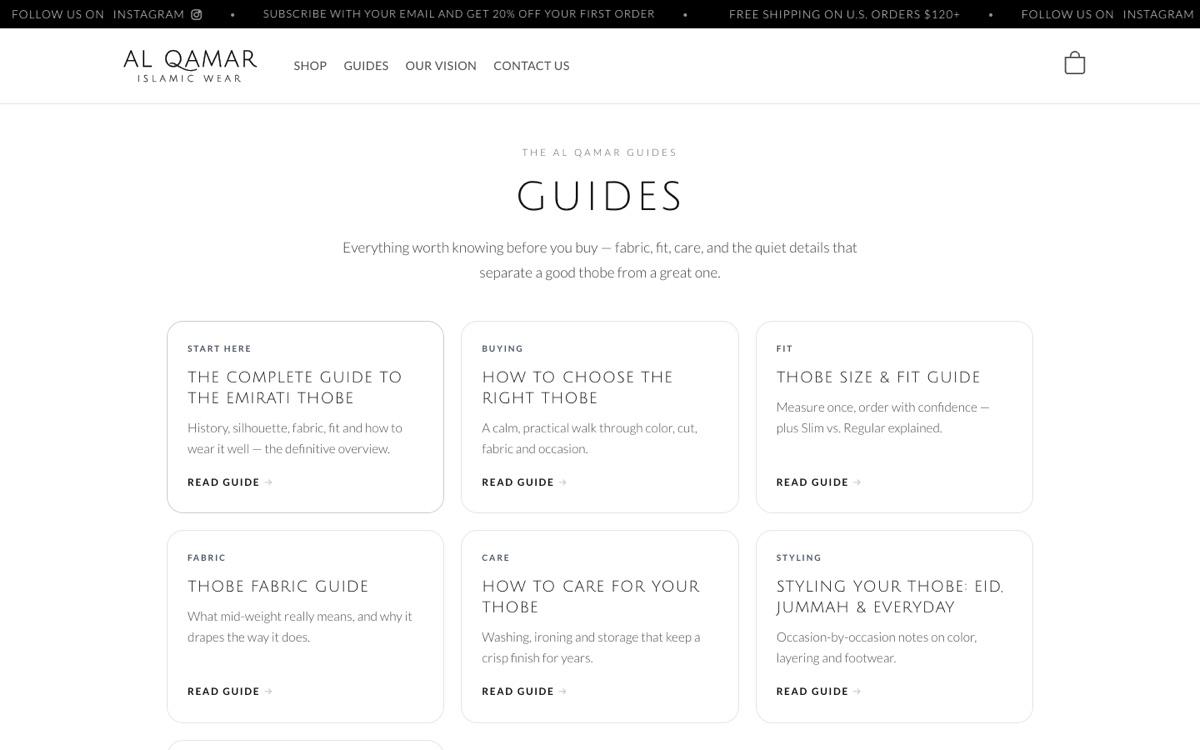
Task: Click the free shipping on U.S. orders announcement
Action: point(844,14)
